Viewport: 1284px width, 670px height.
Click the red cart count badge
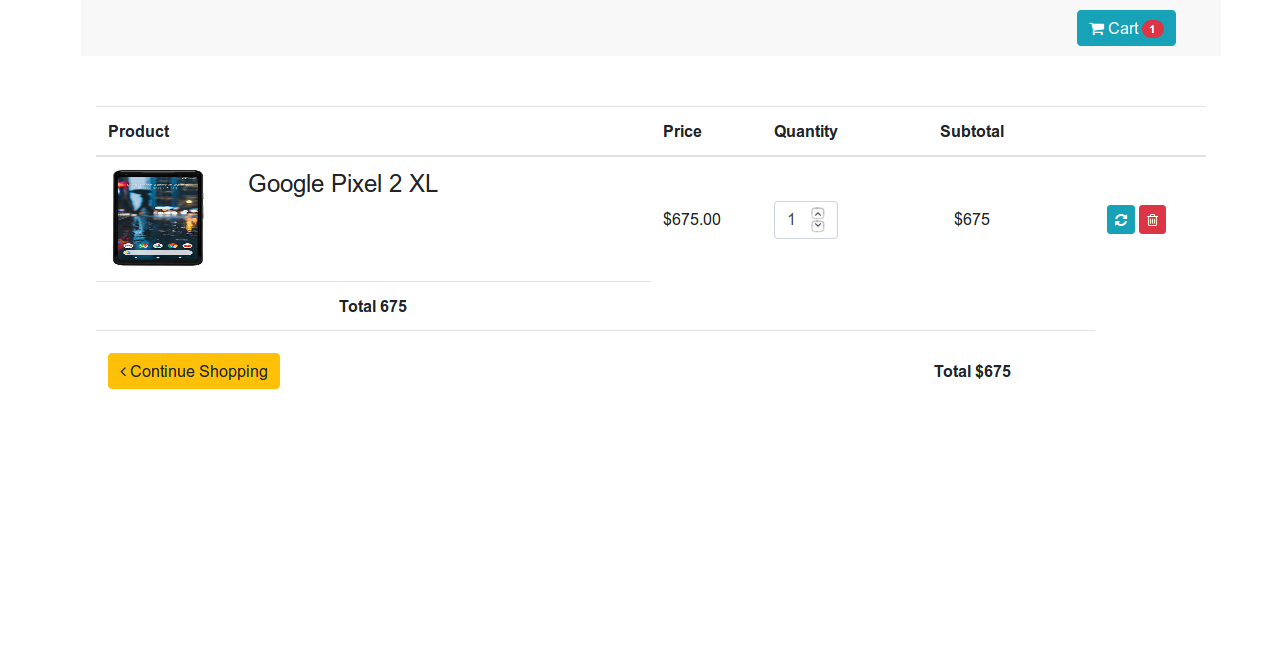pos(1152,29)
